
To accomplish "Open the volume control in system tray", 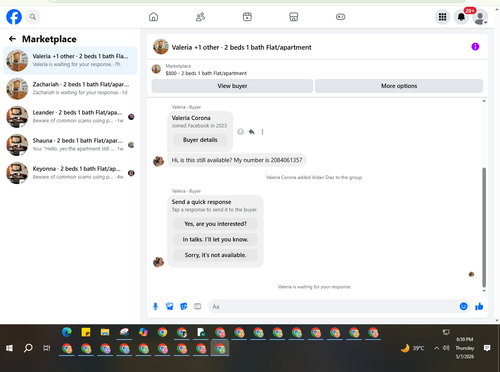I will point(446,348).
